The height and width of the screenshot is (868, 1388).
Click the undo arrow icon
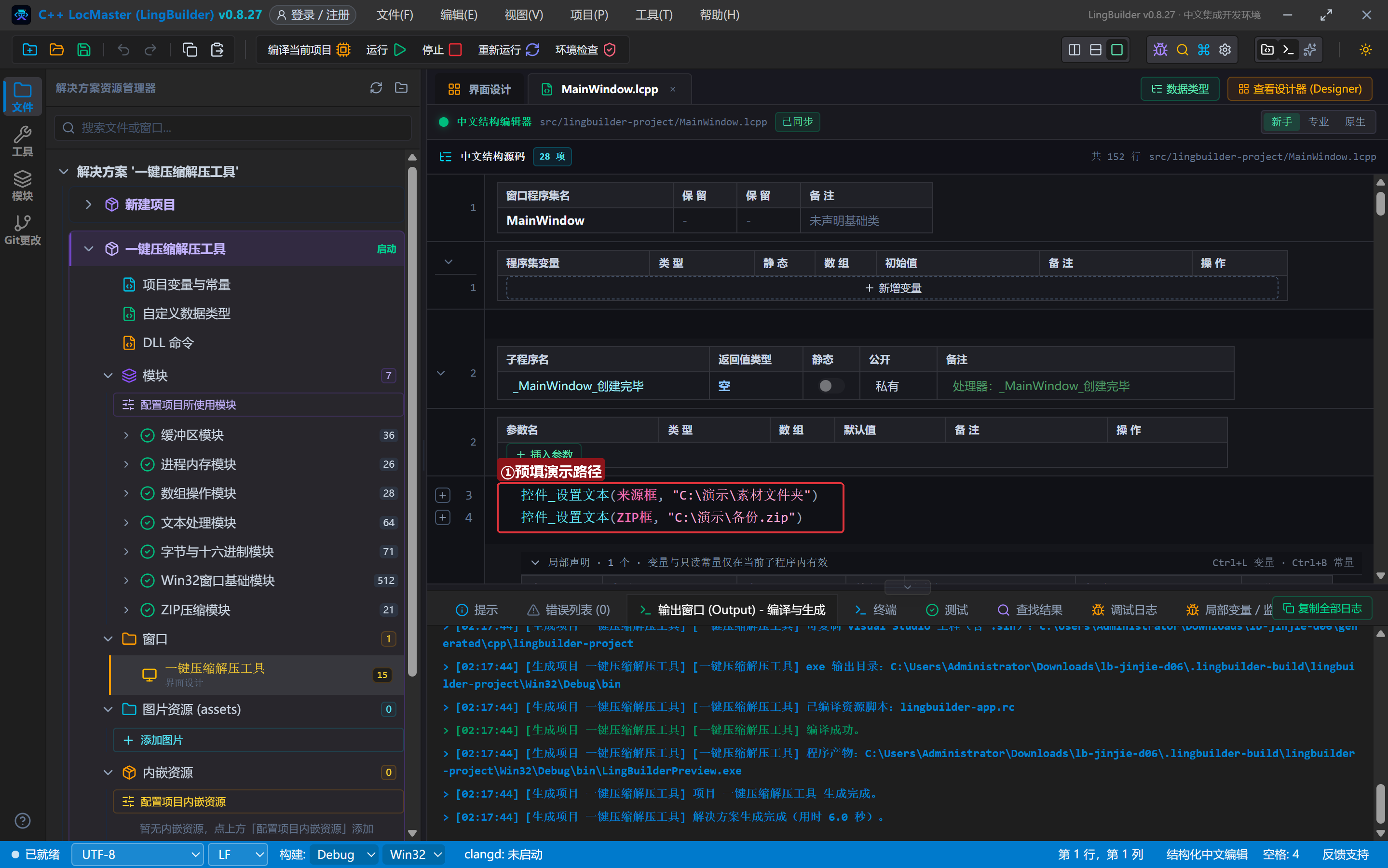pyautogui.click(x=123, y=50)
